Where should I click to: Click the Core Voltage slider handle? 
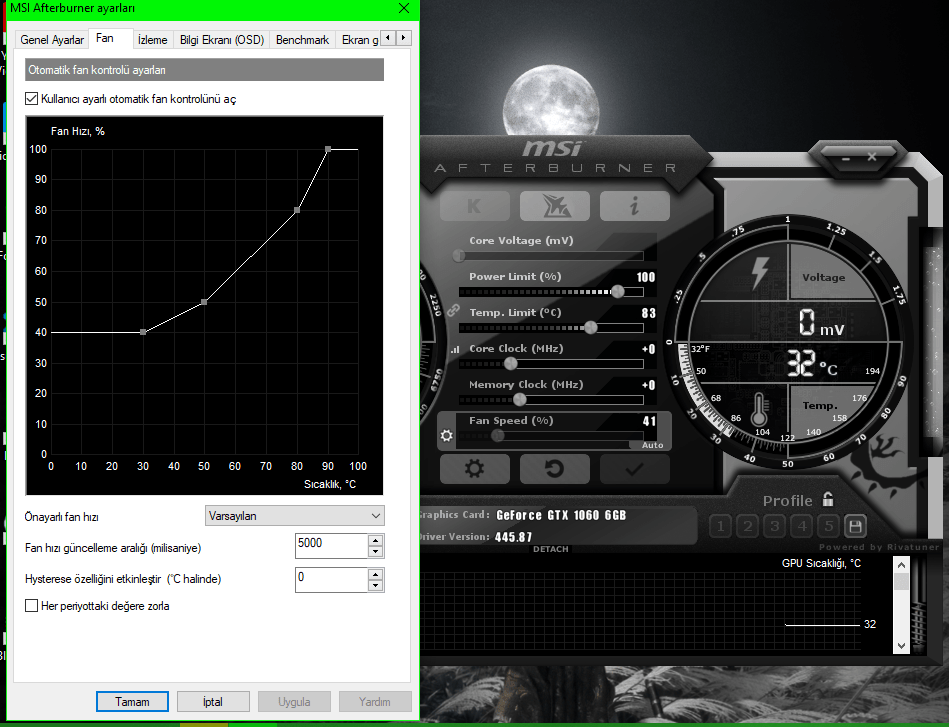coord(459,255)
